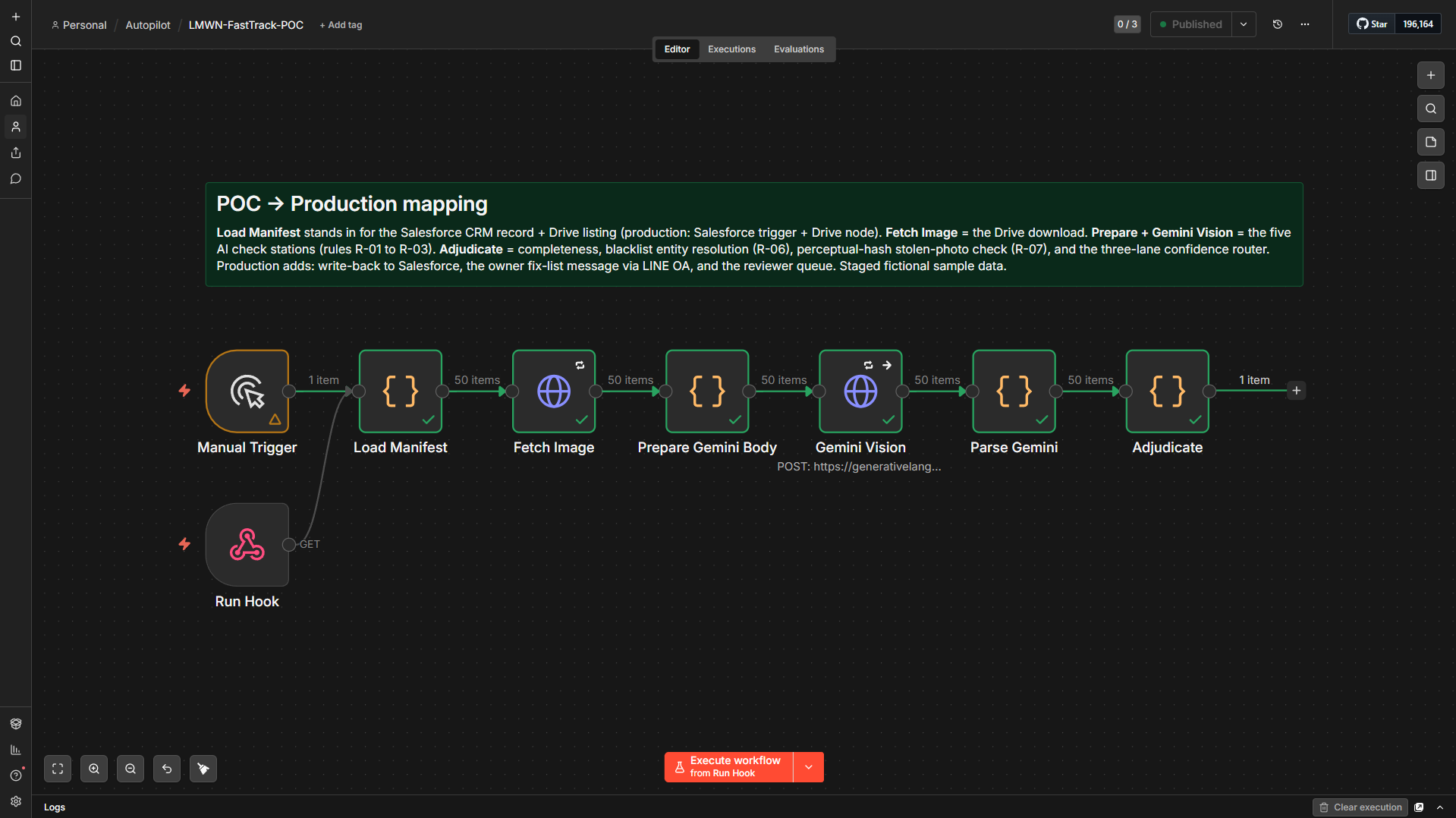Click the LMWN-FastTrack-POC workflow name
The height and width of the screenshot is (818, 1456).
pyautogui.click(x=246, y=25)
